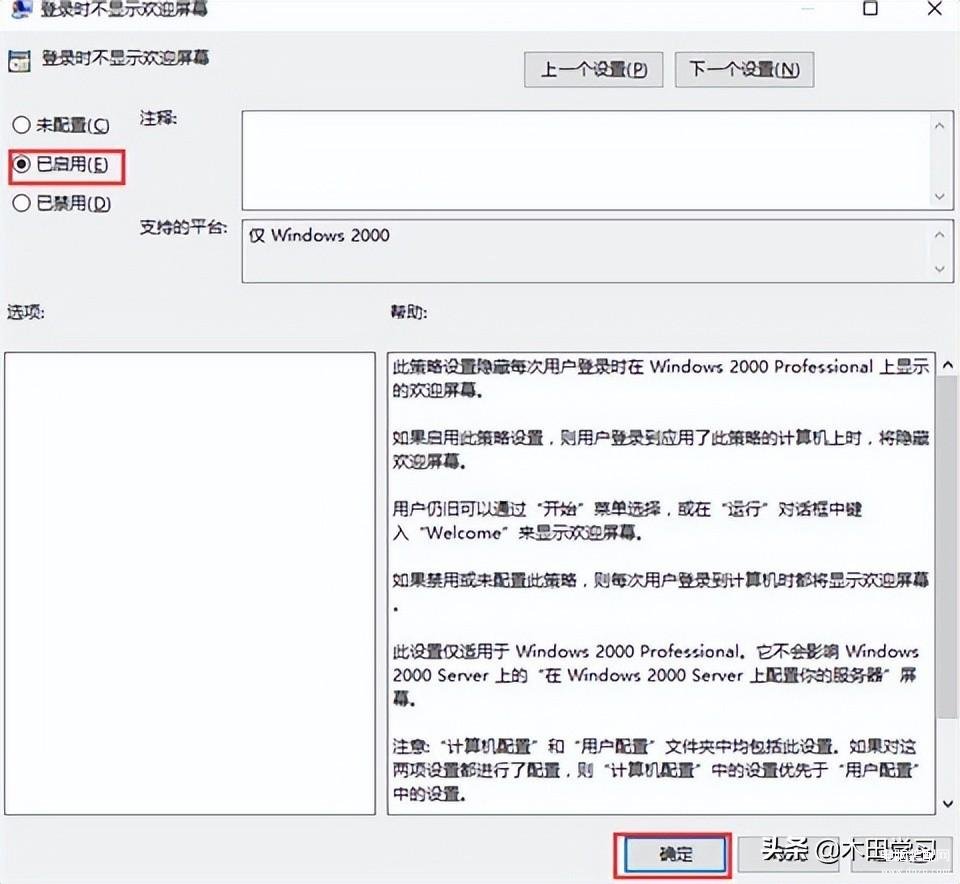Screen dimensions: 960x884
Task: Close the policy settings window
Action: [x=934, y=9]
